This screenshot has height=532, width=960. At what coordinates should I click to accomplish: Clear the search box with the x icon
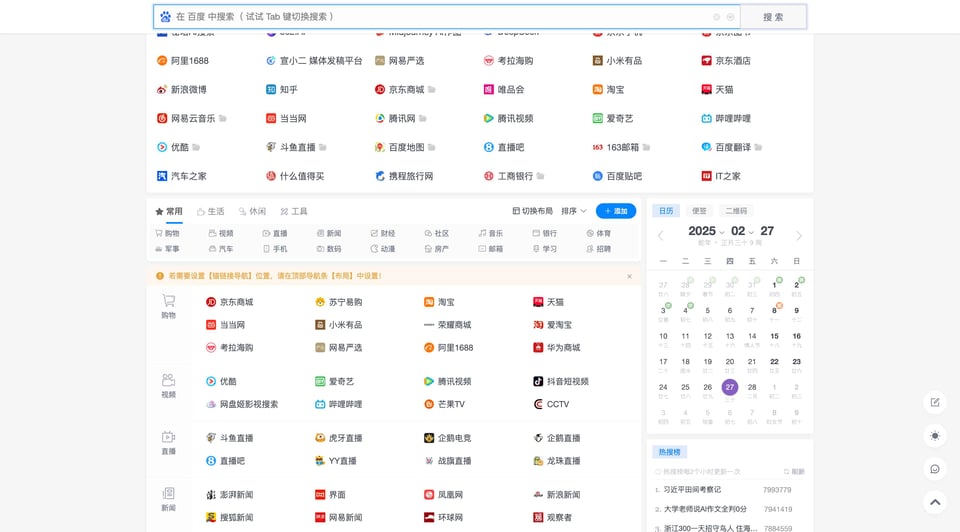(716, 17)
